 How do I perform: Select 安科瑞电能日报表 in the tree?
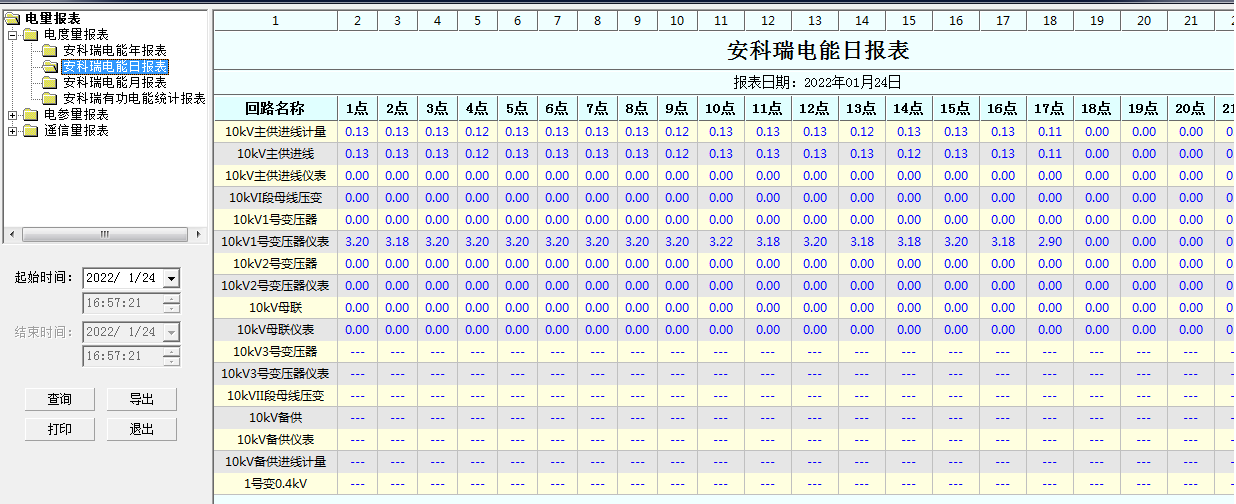pyautogui.click(x=114, y=66)
